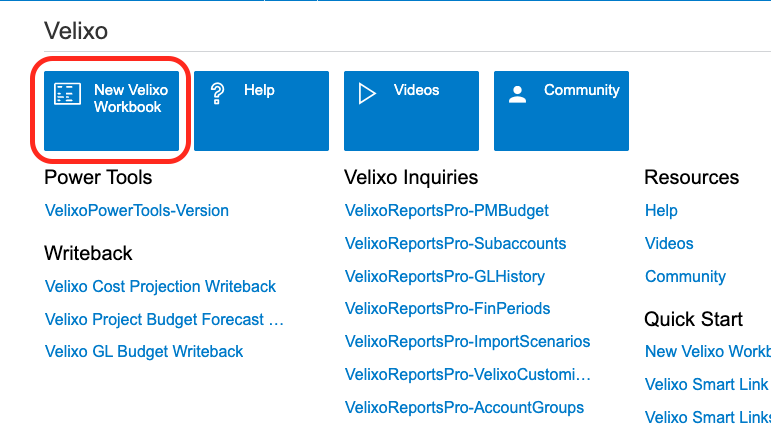Open VelixoReportsPro-Subaccounts inquiry
The height and width of the screenshot is (426, 771).
click(x=455, y=243)
